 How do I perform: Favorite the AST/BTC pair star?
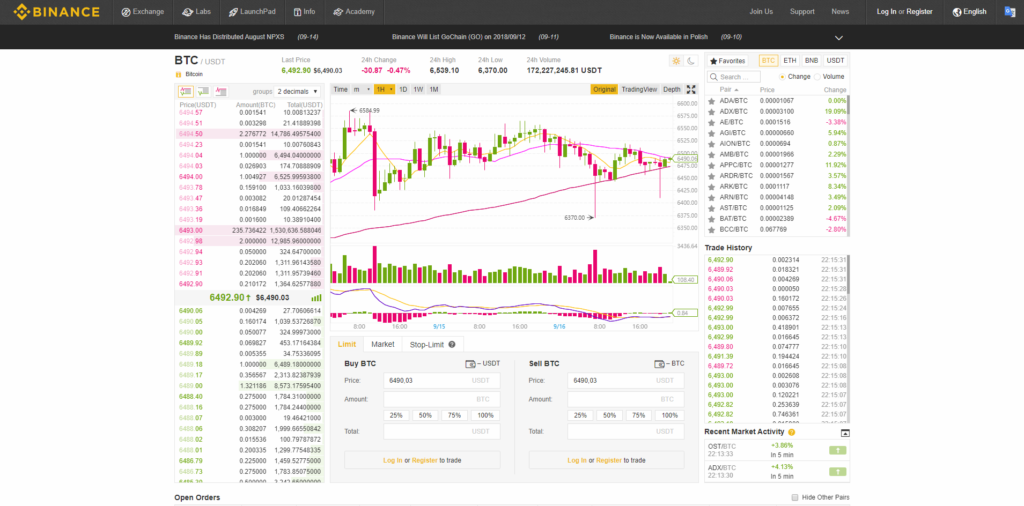[x=711, y=208]
